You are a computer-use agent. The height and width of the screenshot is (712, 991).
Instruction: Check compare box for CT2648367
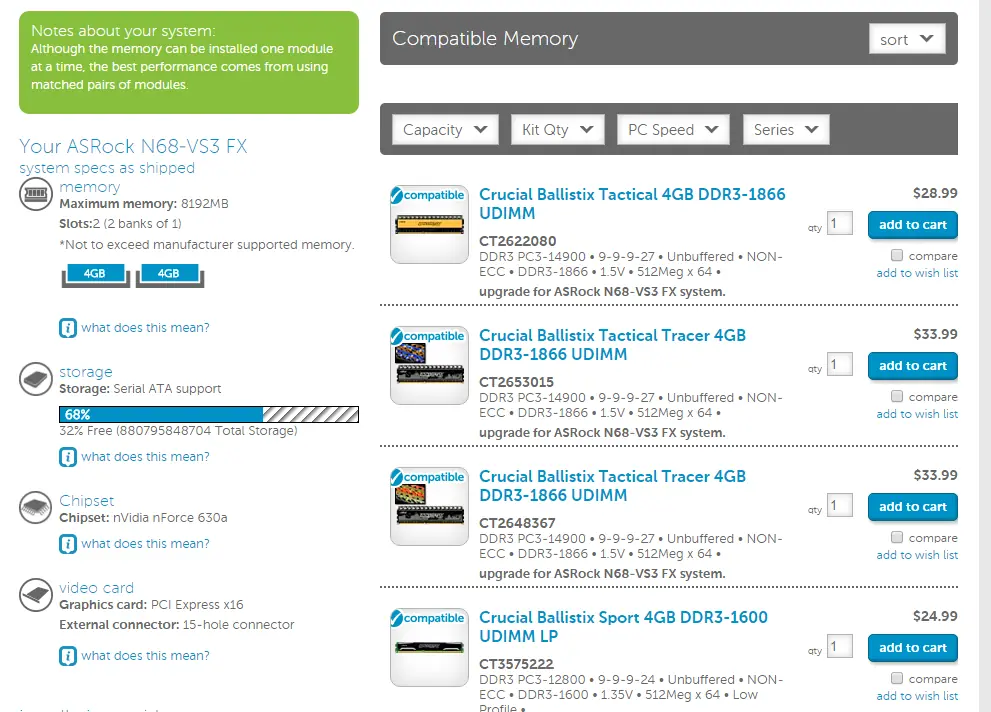click(897, 537)
